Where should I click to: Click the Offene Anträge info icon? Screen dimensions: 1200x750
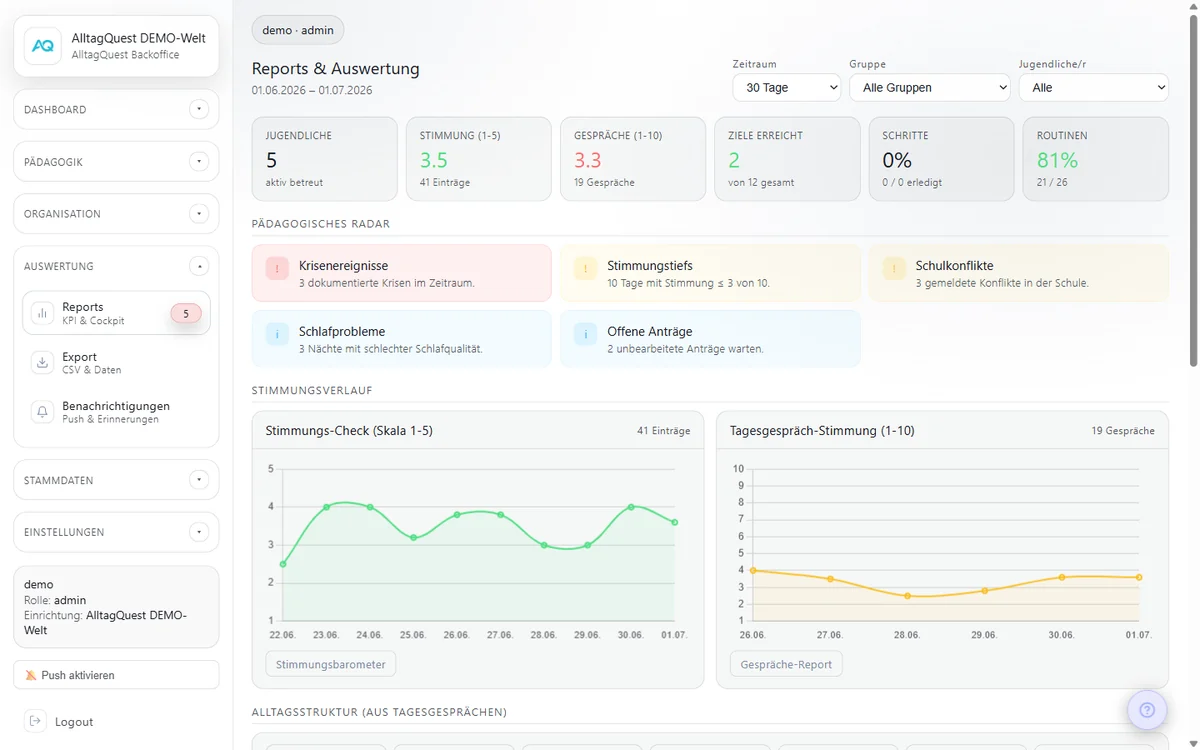[x=586, y=334]
